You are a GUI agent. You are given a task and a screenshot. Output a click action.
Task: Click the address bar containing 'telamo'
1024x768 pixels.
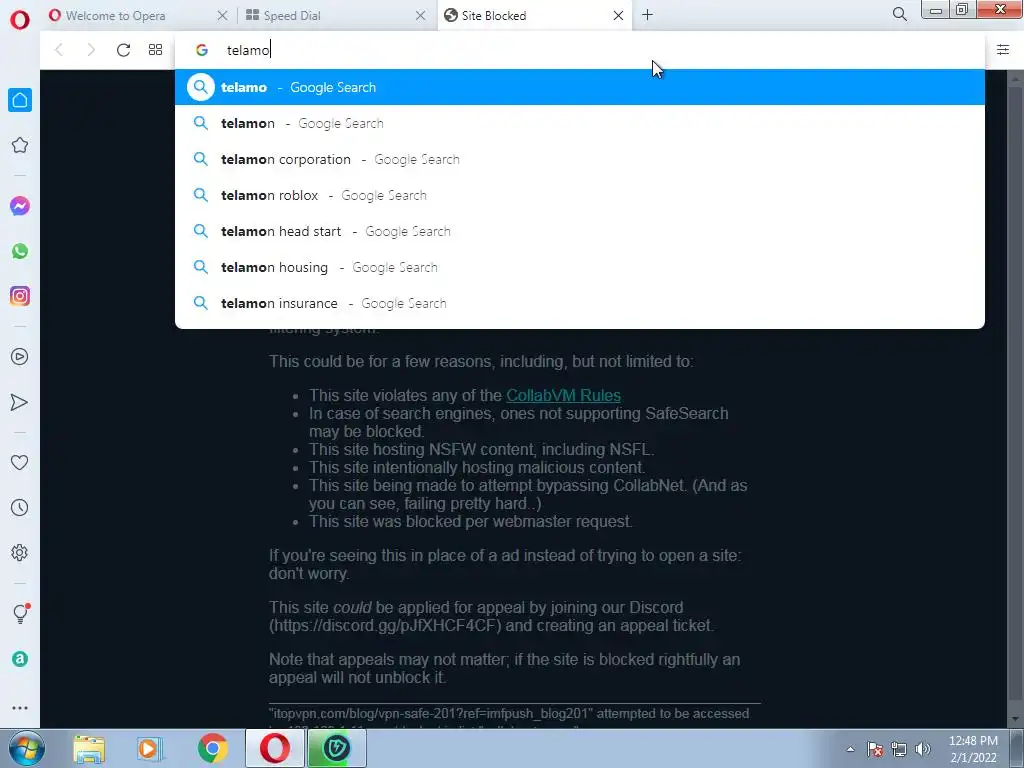pos(579,50)
